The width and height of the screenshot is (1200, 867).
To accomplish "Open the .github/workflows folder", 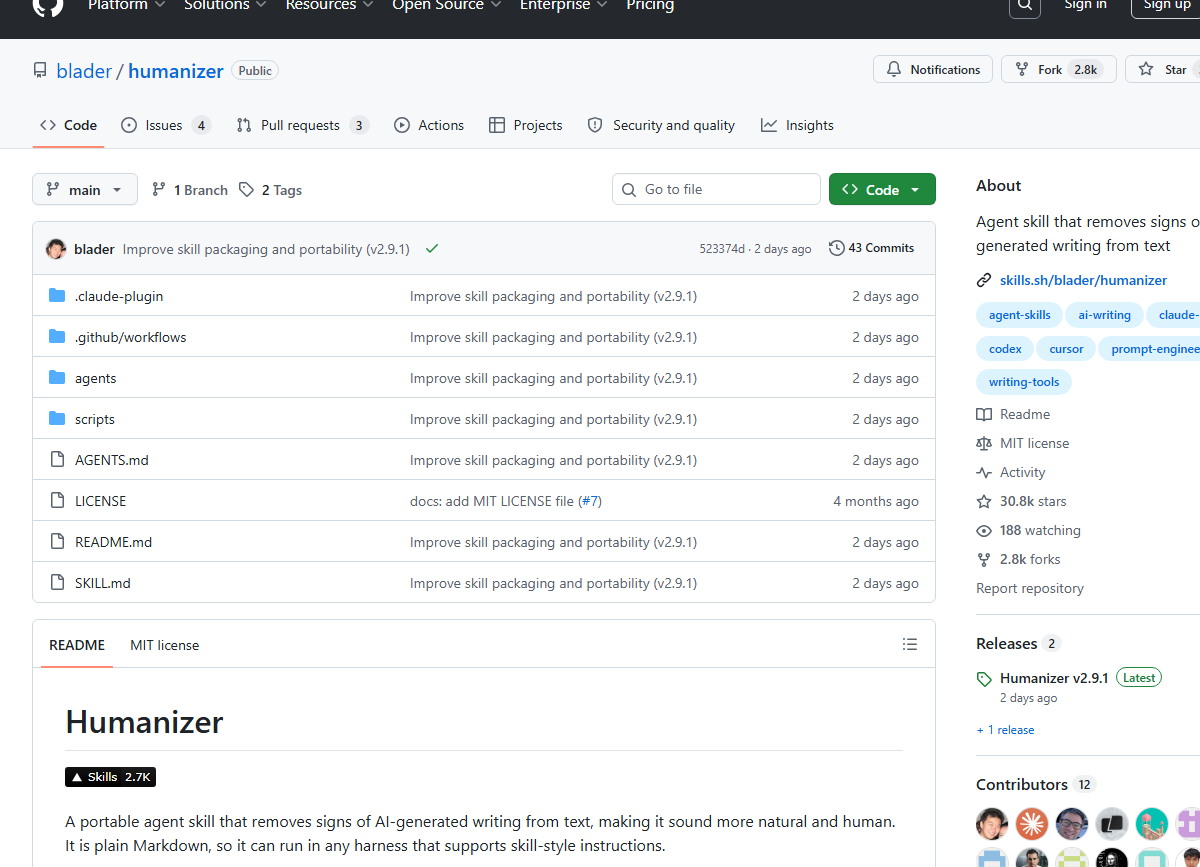I will 131,337.
